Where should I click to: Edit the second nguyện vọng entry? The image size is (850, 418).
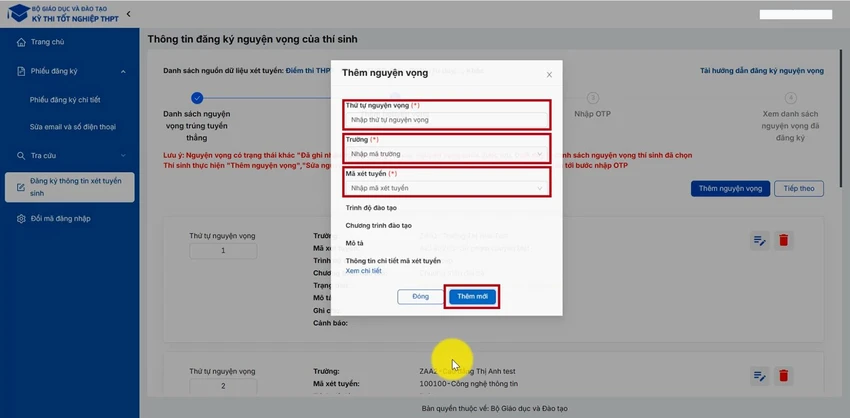759,376
